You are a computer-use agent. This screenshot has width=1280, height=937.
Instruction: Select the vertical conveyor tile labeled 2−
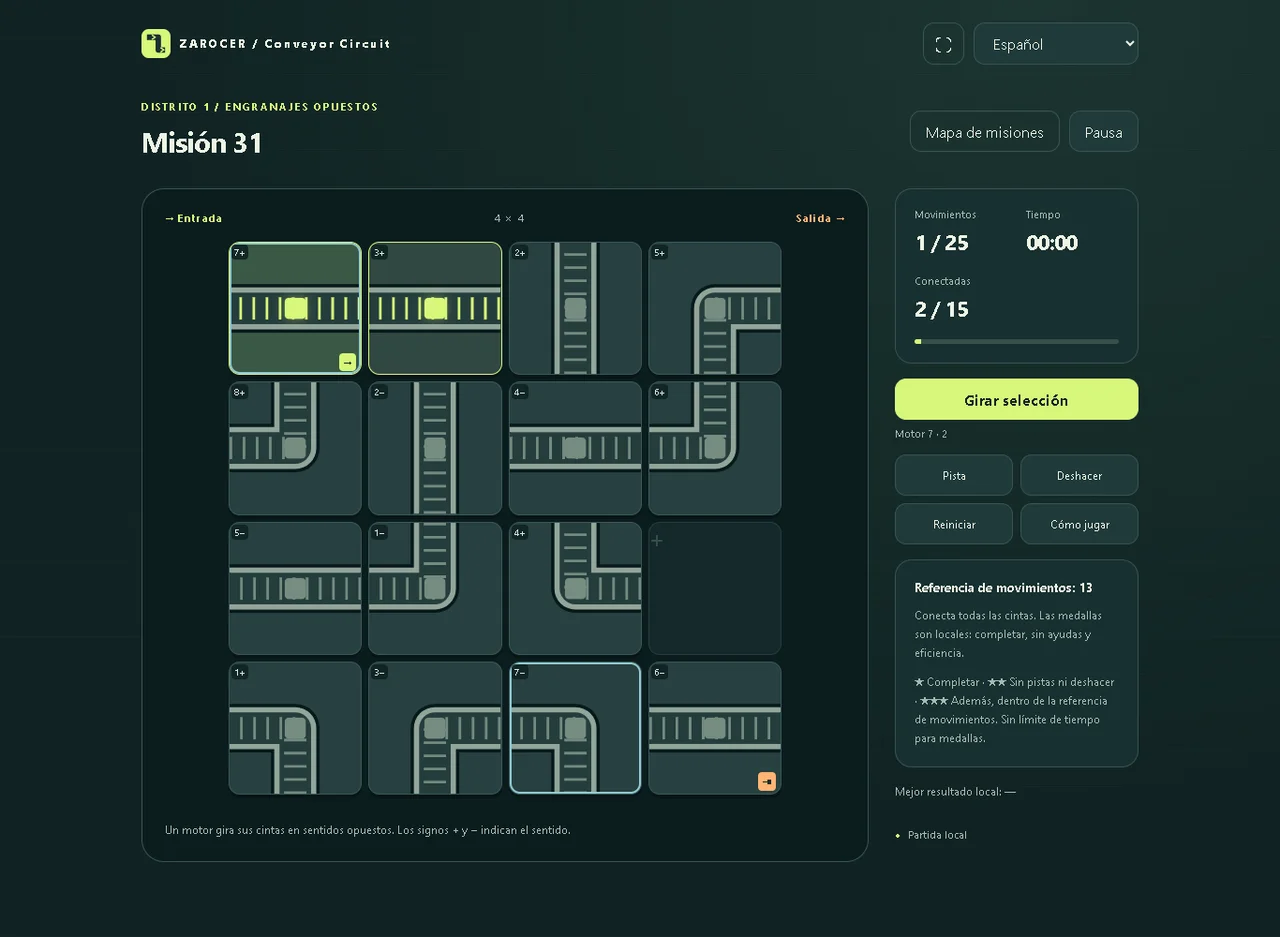[435, 448]
